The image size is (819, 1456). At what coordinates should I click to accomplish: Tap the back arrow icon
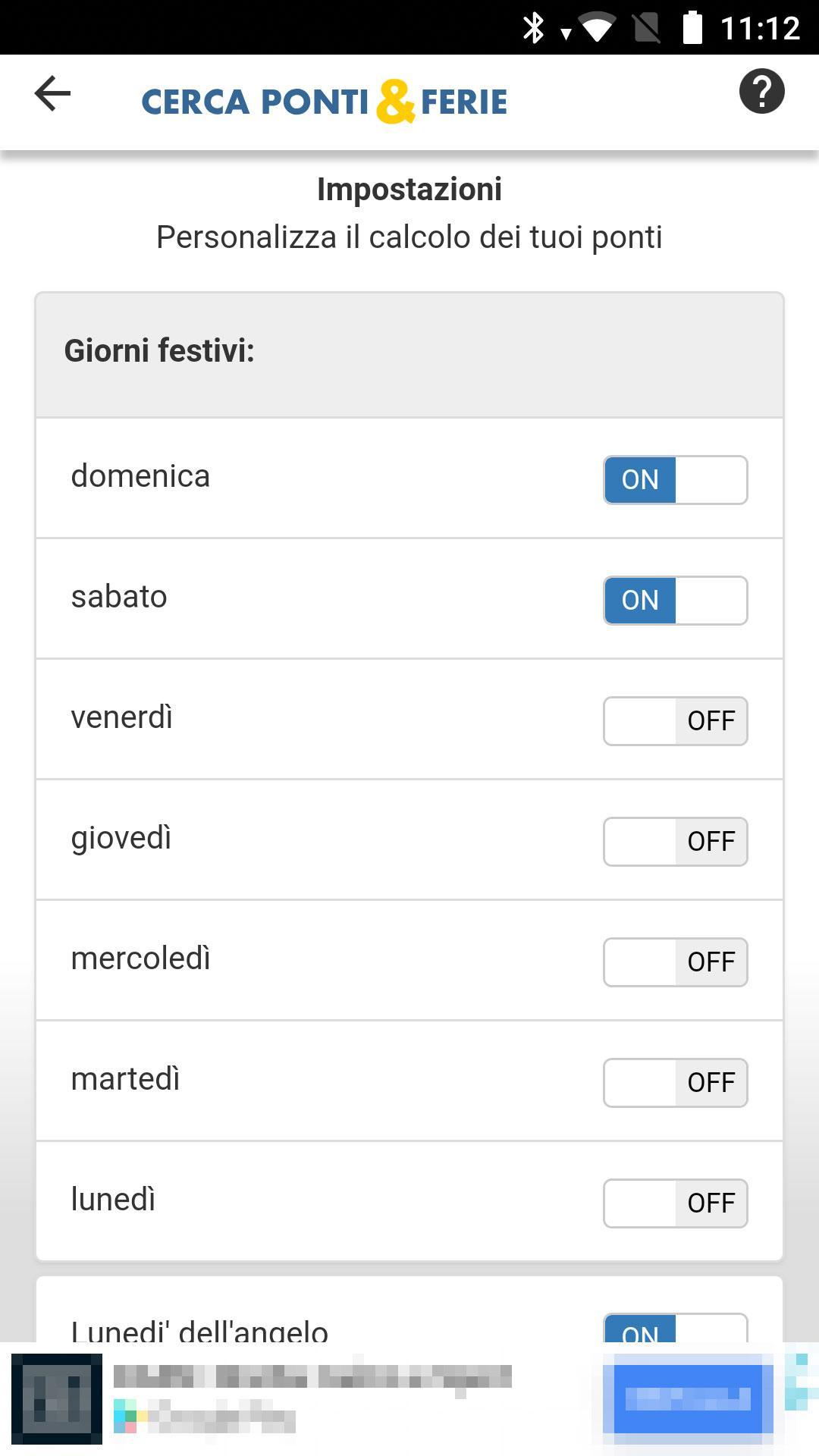(x=52, y=93)
